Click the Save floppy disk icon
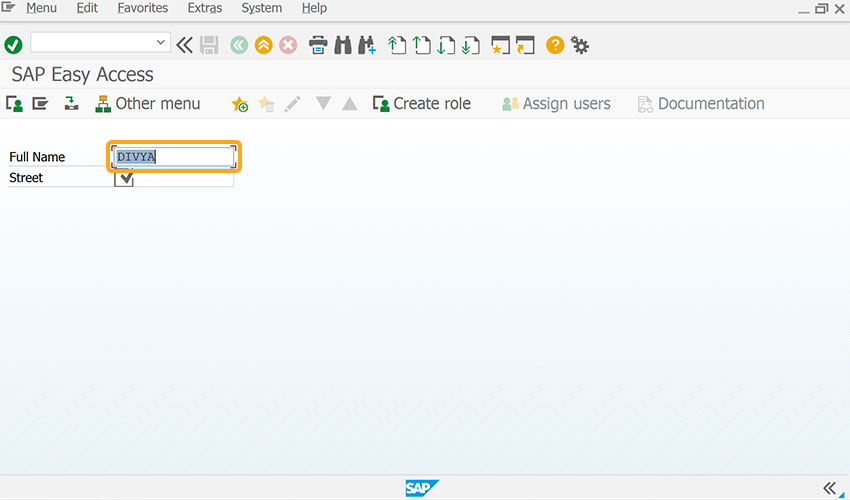Screen dimensions: 850x500 [209, 45]
